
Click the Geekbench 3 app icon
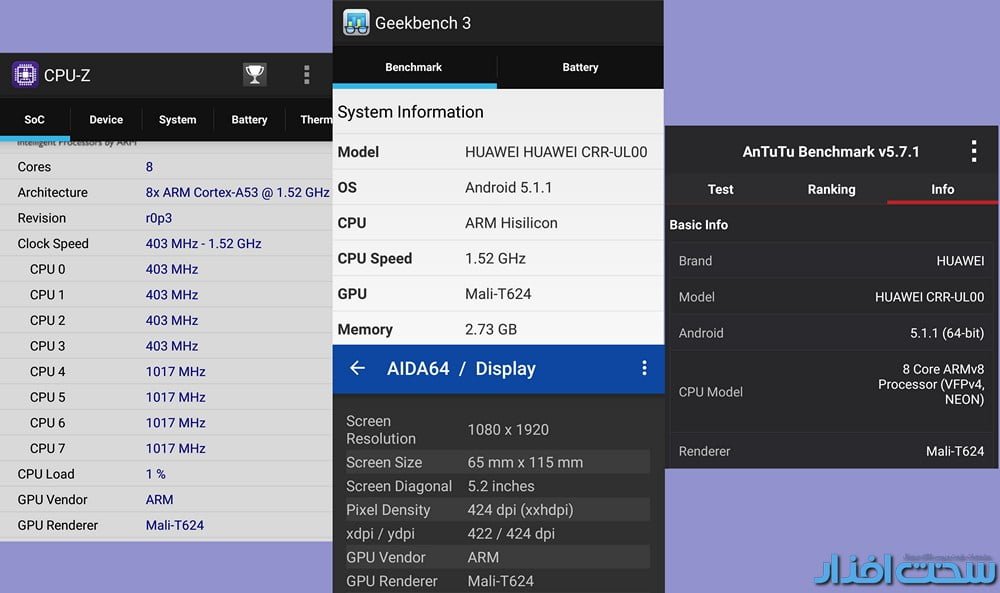(356, 23)
